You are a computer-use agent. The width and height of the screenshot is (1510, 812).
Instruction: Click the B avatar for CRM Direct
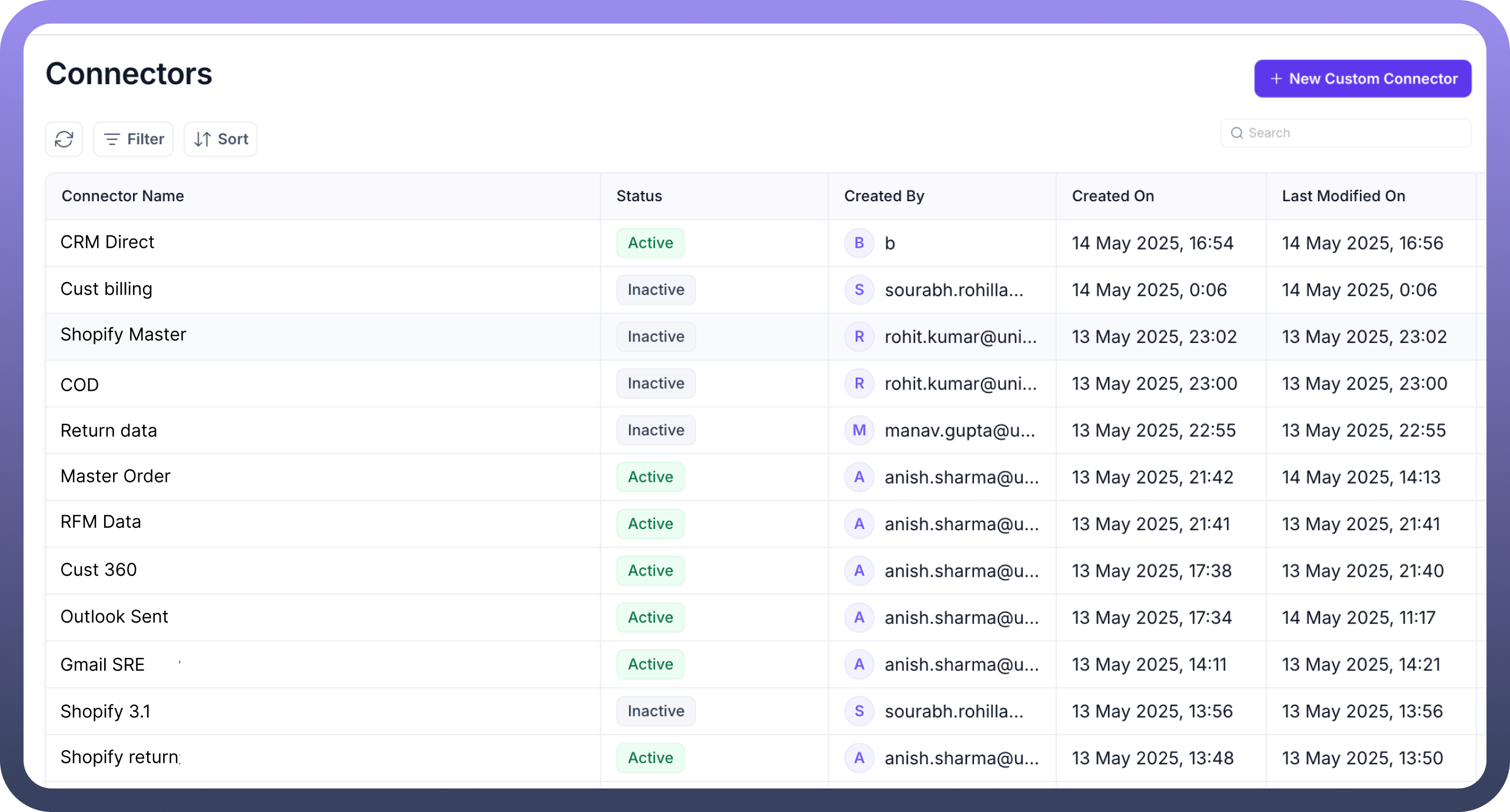point(859,243)
